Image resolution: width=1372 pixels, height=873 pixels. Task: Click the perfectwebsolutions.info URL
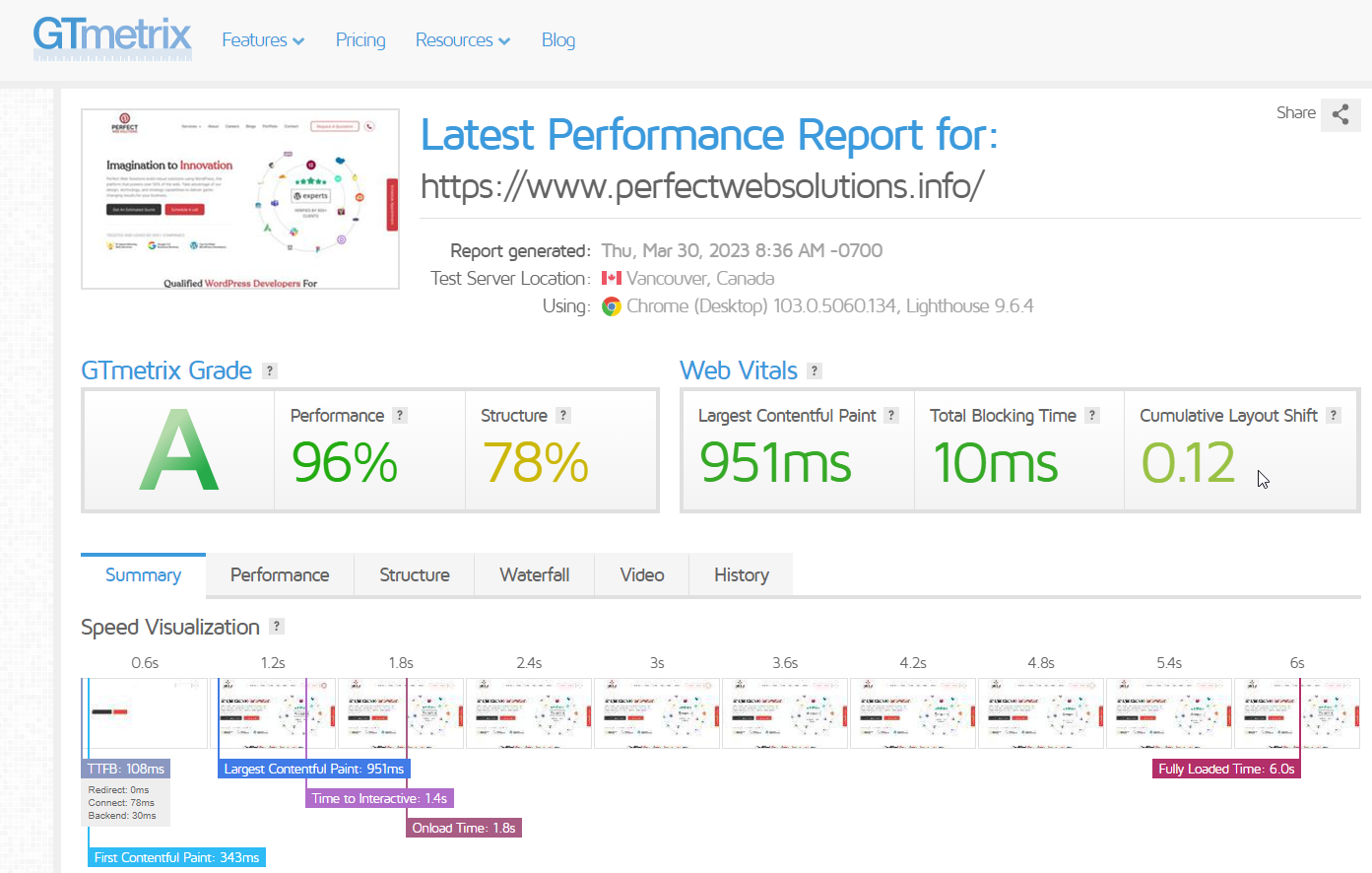point(702,185)
